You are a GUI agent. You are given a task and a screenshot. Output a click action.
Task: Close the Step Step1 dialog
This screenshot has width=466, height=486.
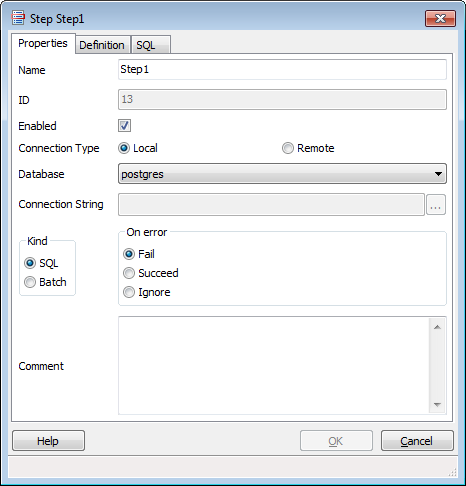pos(440,18)
